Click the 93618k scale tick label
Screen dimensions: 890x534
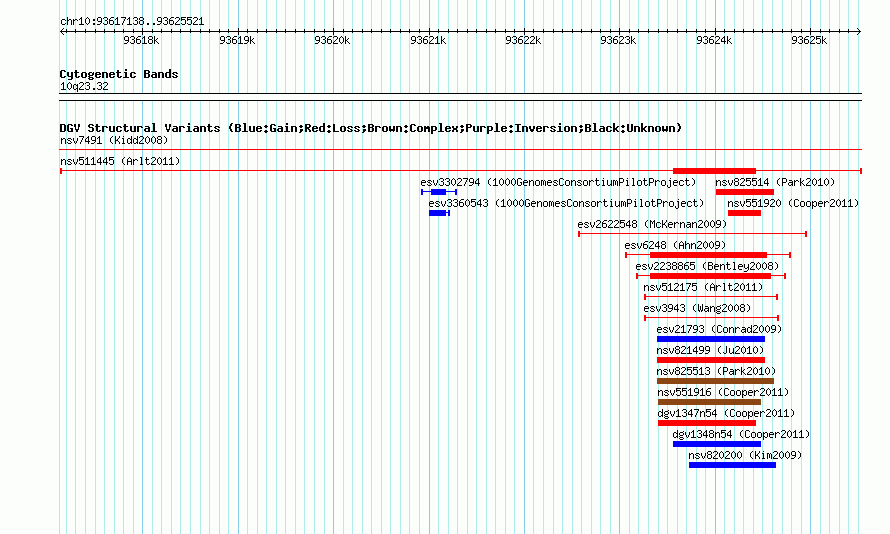141,40
